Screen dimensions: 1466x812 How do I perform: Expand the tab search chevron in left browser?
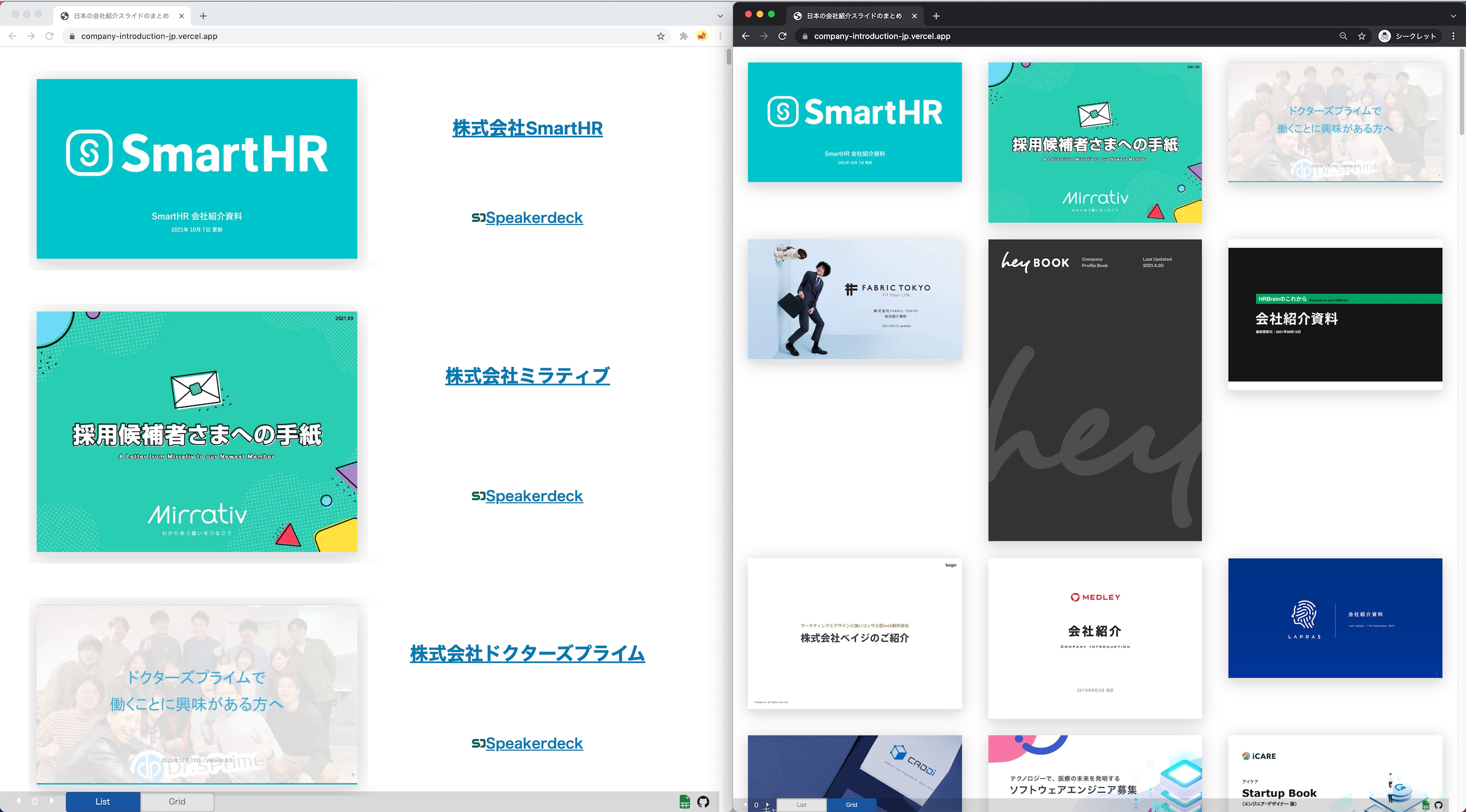720,16
